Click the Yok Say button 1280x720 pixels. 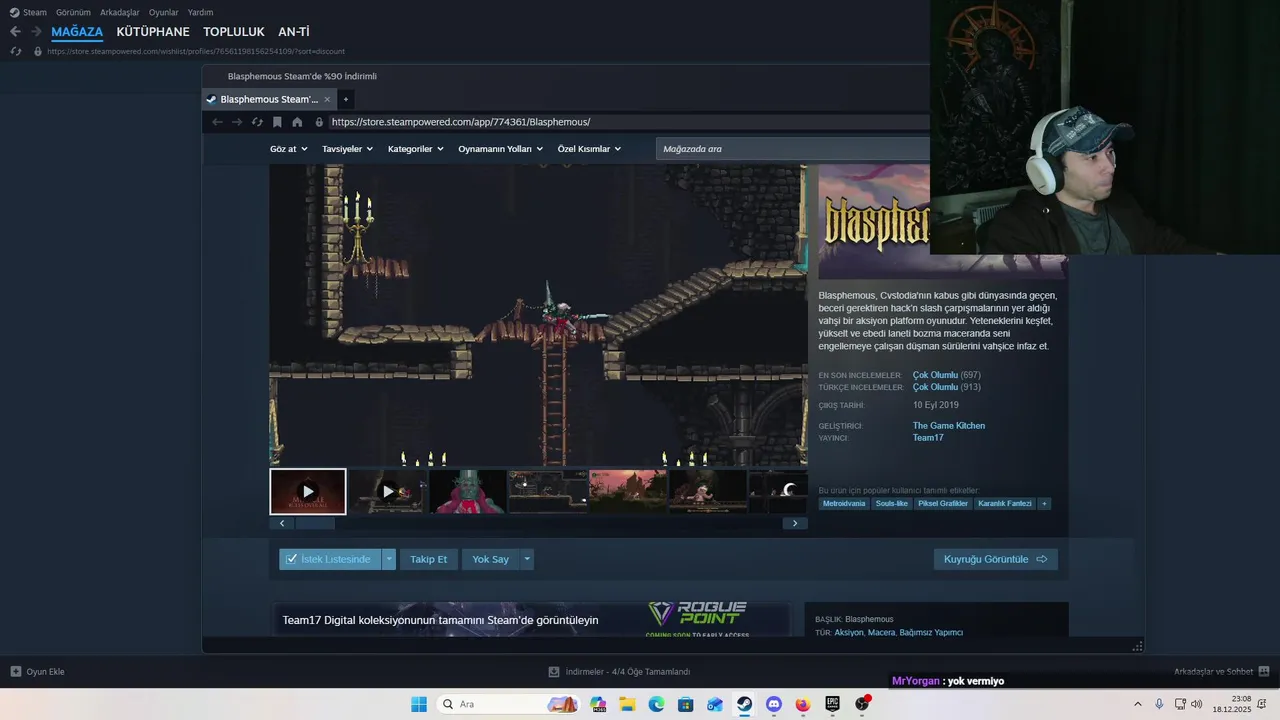[x=490, y=559]
